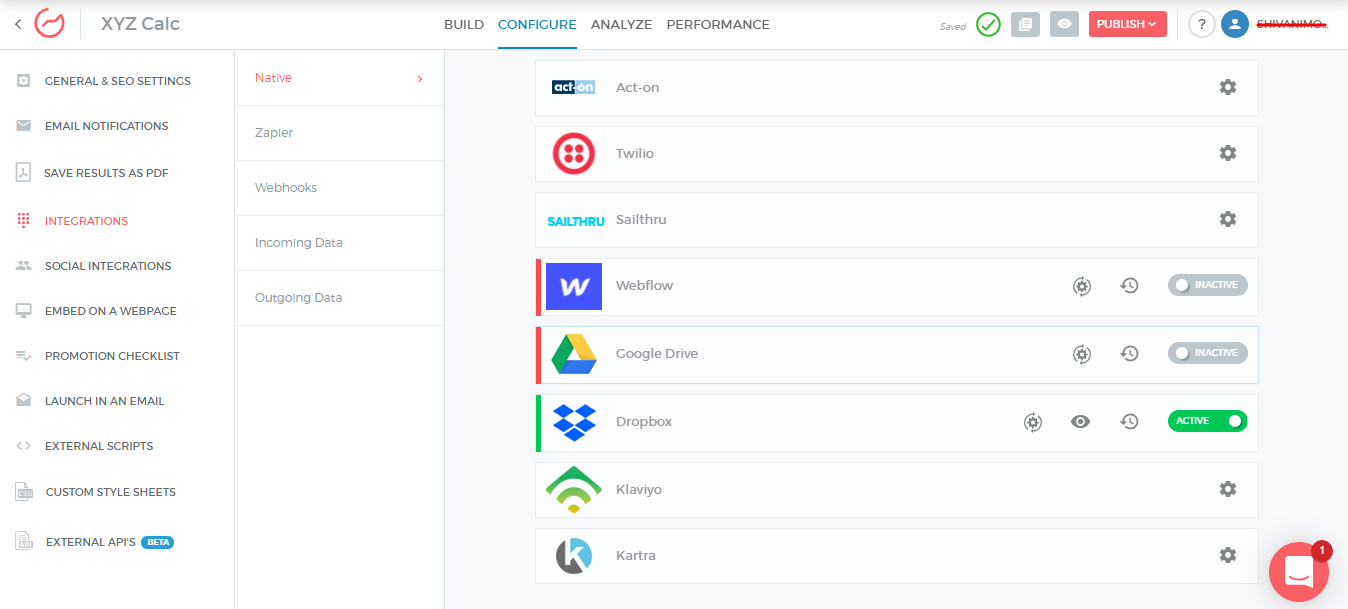Switch to the Build tab
This screenshot has height=609, width=1348.
(x=464, y=24)
